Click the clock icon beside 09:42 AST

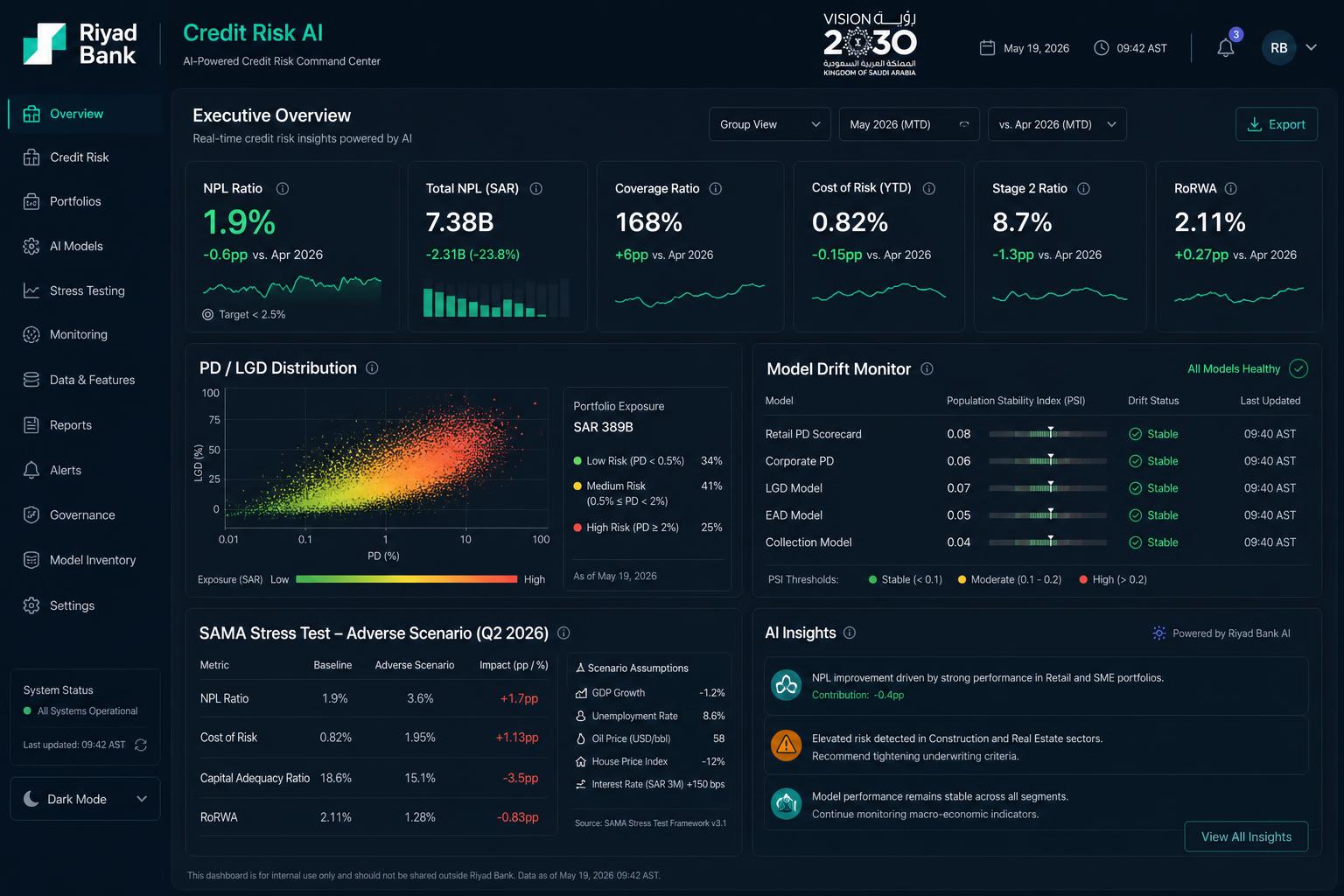(x=1102, y=48)
